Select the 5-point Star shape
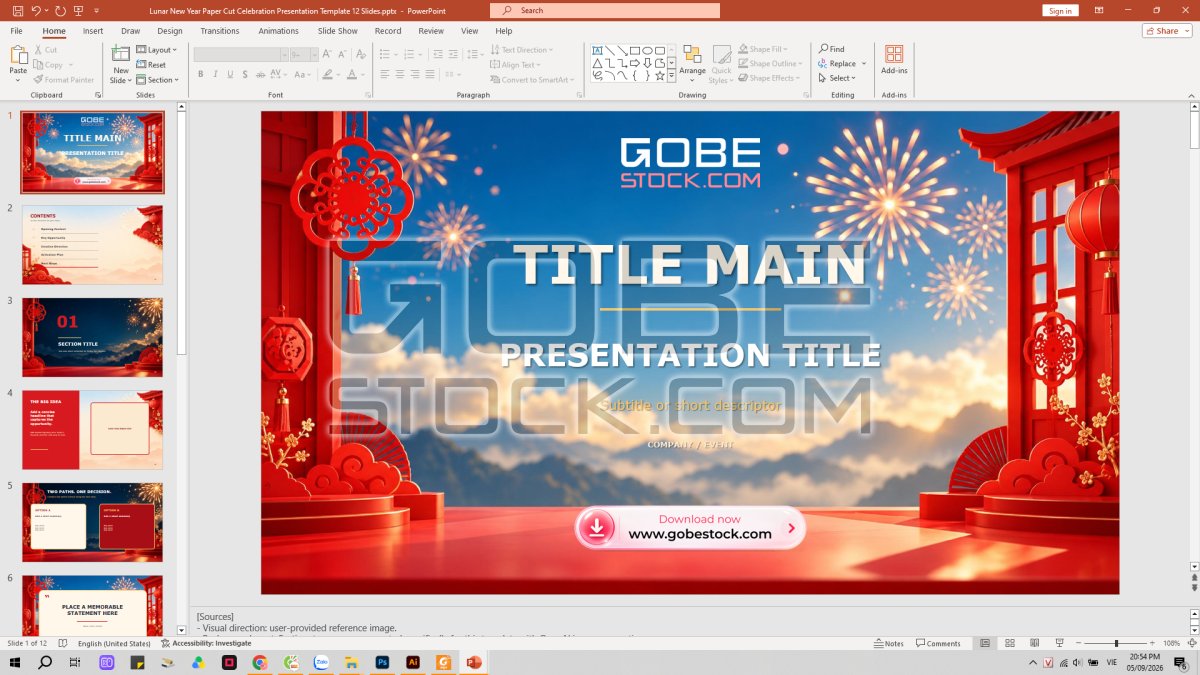1200x675 pixels. (x=659, y=75)
